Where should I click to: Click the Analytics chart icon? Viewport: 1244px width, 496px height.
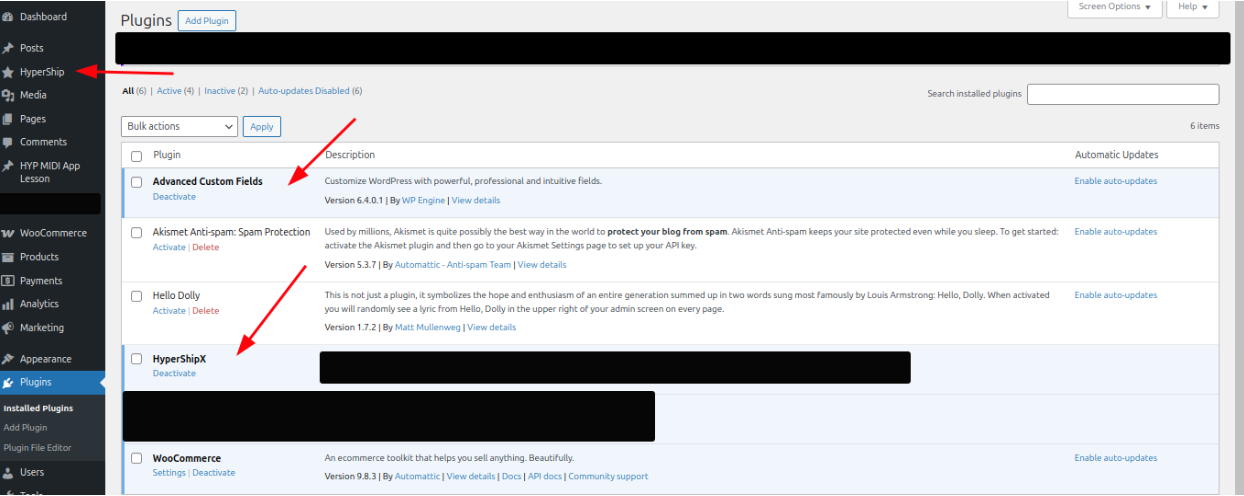[x=8, y=304]
